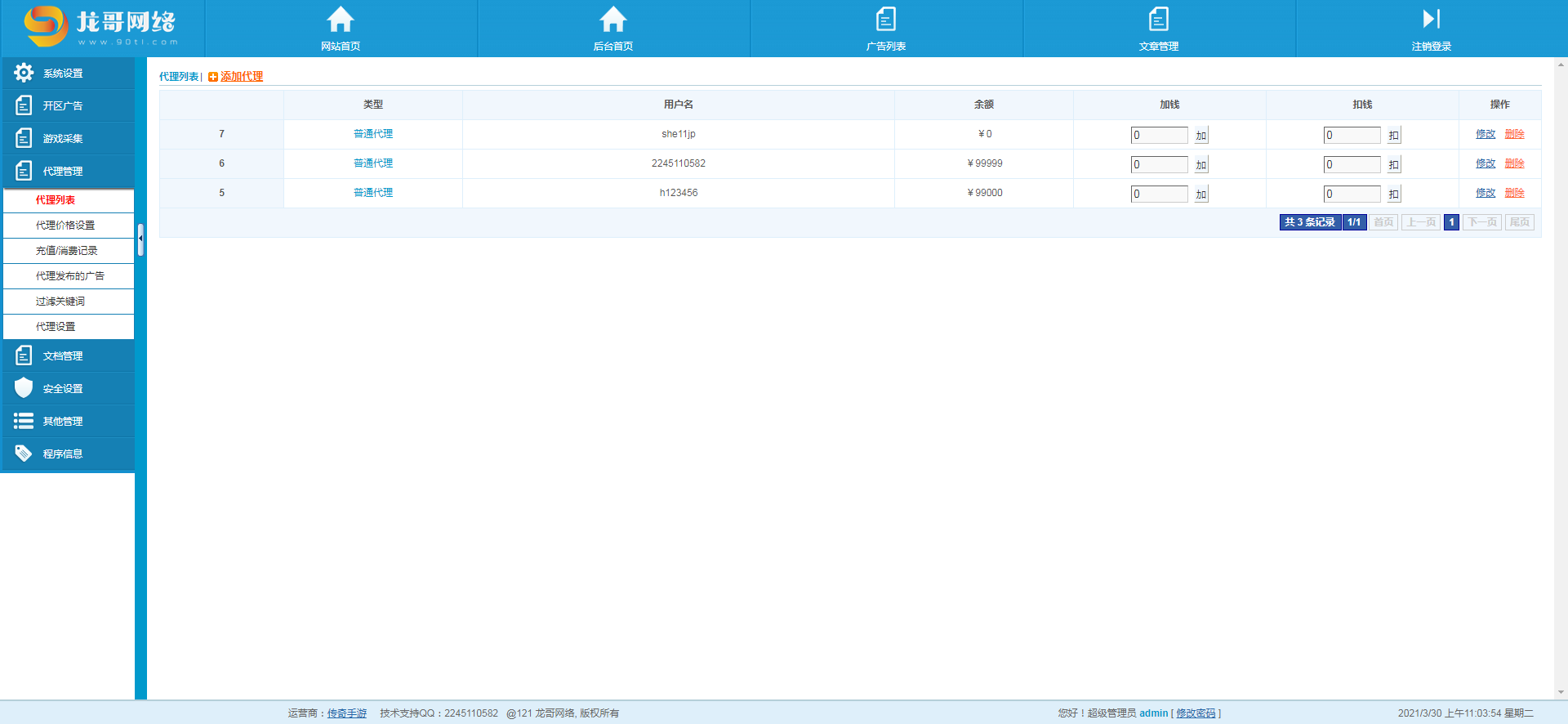Click the 其他管理 list icon
This screenshot has width=1568, height=724.
pyautogui.click(x=24, y=421)
